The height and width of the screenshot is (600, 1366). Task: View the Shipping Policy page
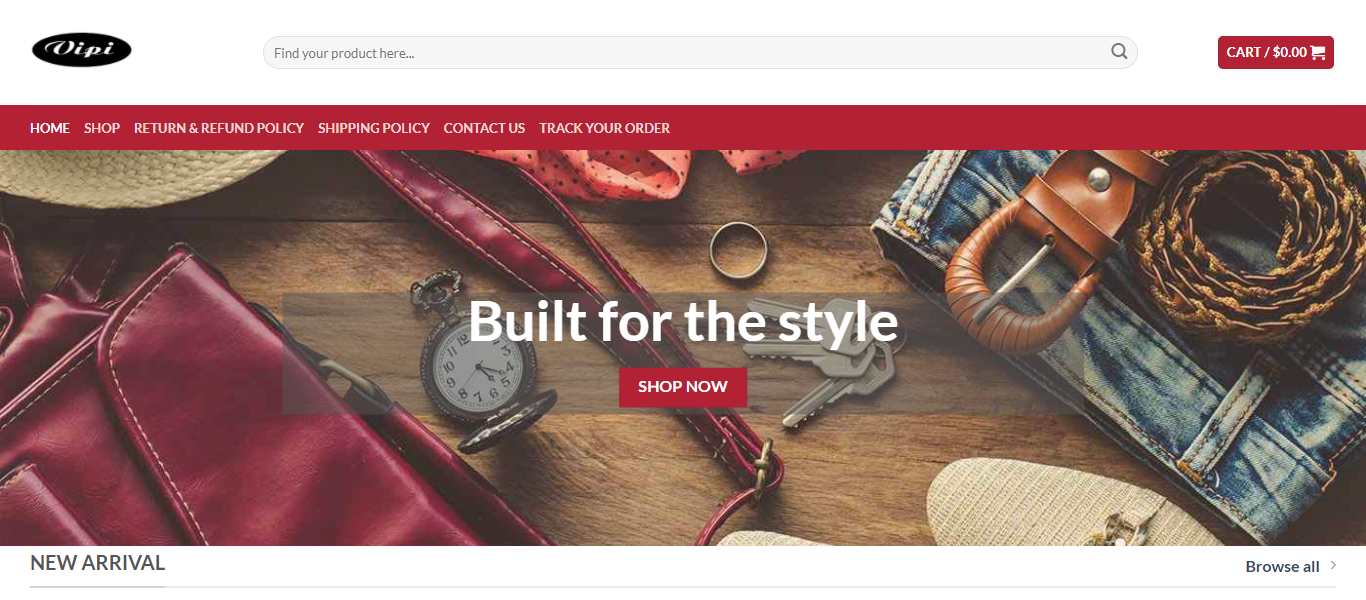point(374,128)
